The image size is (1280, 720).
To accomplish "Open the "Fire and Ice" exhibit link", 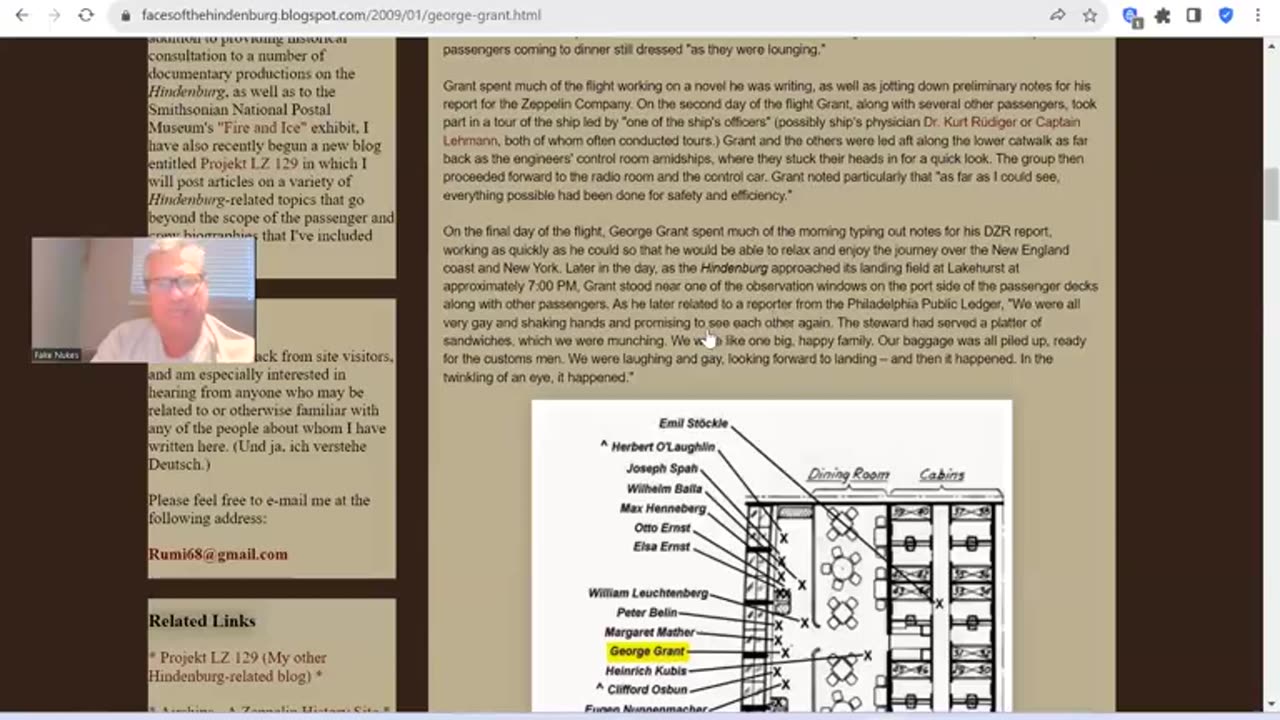I will pyautogui.click(x=261, y=127).
